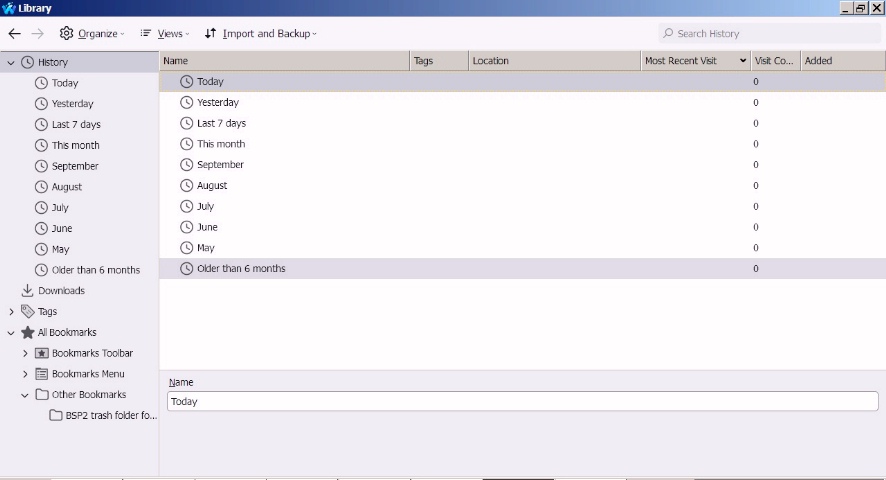Click the Search History field
The height and width of the screenshot is (480, 886).
pyautogui.click(x=770, y=34)
